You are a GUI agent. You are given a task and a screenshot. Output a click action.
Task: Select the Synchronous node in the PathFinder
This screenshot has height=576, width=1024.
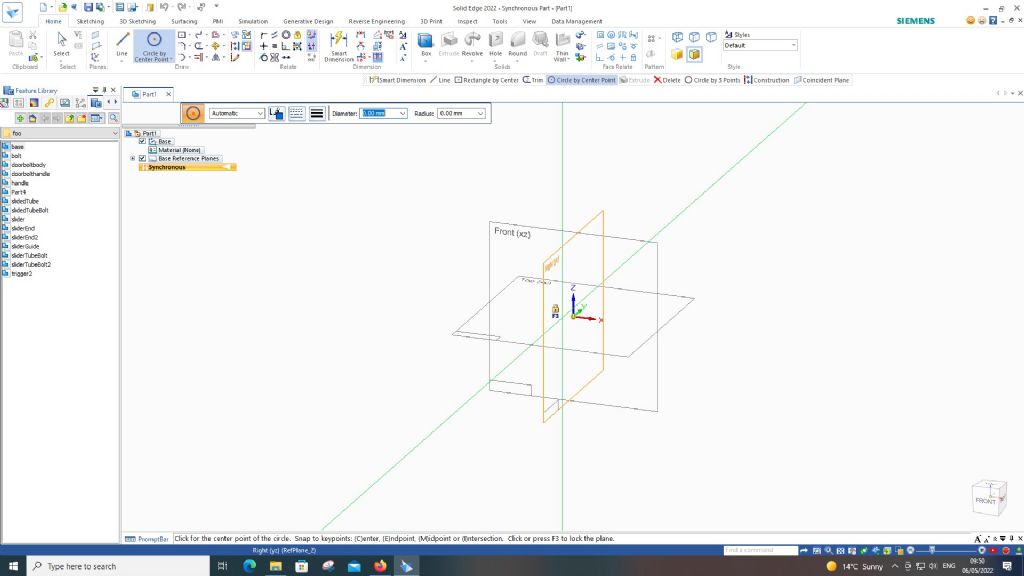[x=187, y=167]
